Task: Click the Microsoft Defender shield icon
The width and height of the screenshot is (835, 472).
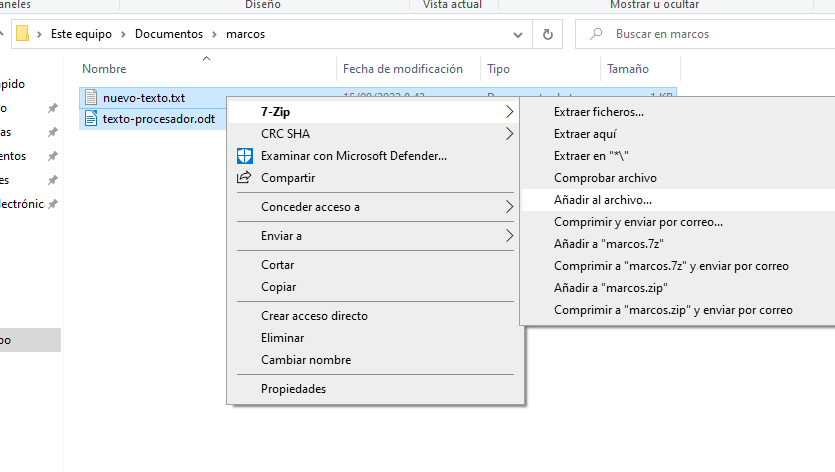Action: pyautogui.click(x=244, y=156)
